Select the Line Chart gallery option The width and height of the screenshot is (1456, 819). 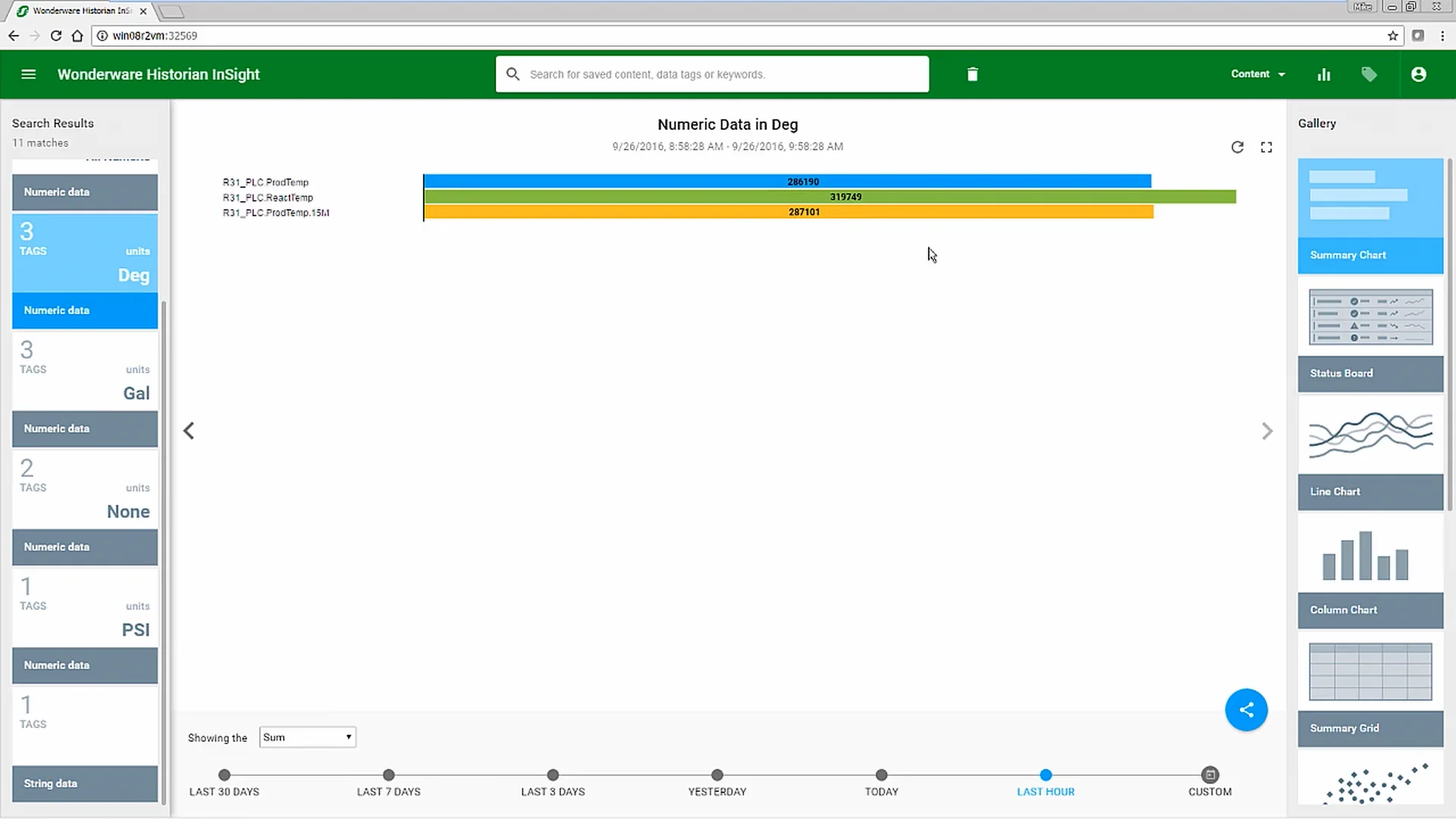(x=1370, y=453)
